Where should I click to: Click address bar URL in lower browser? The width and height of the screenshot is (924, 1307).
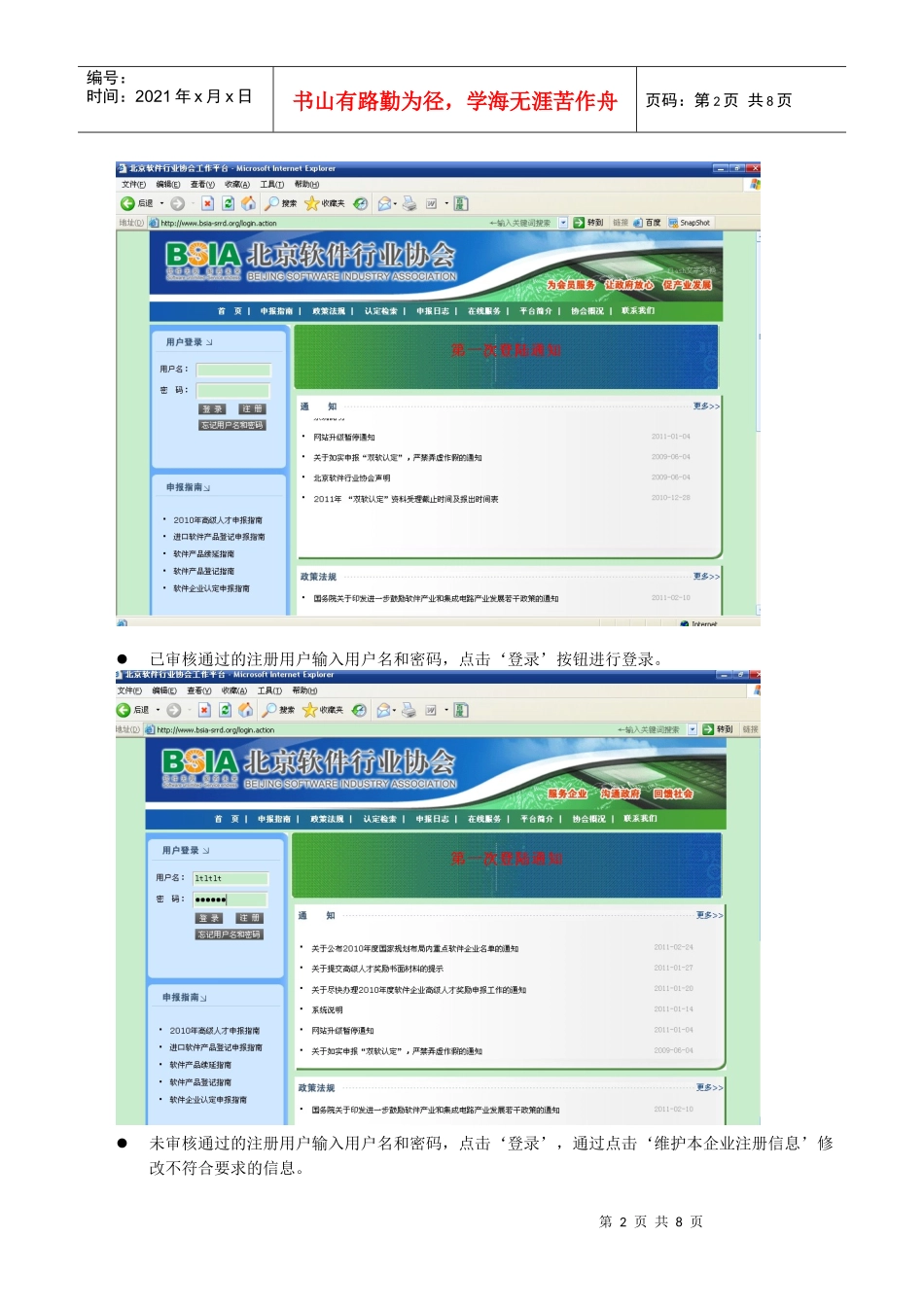216,729
